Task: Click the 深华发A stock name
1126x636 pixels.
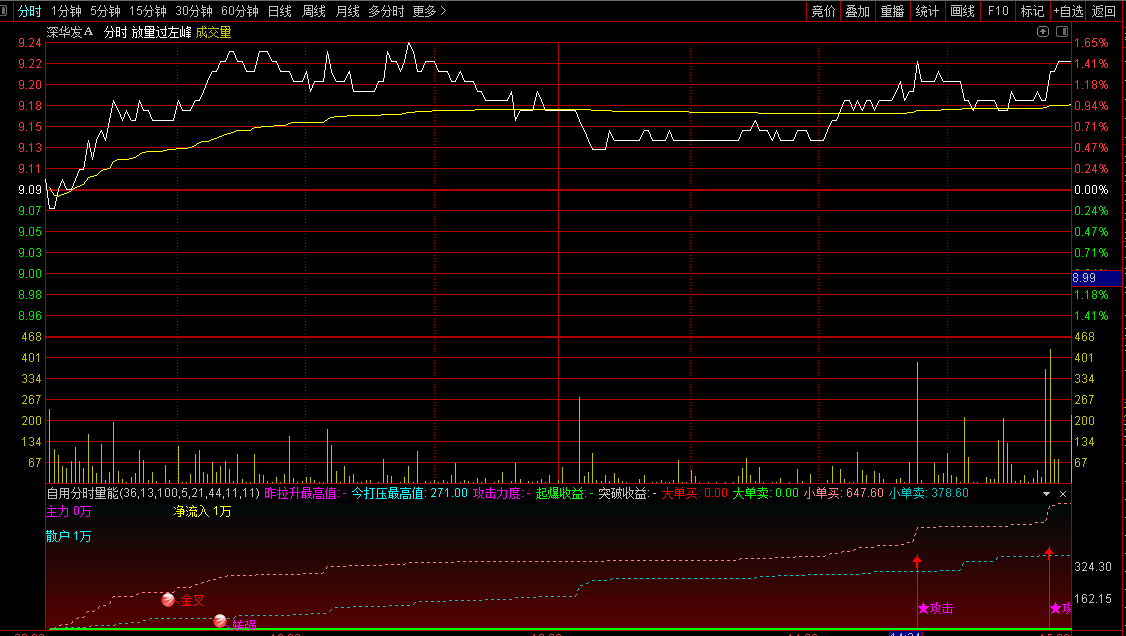Action: click(70, 32)
